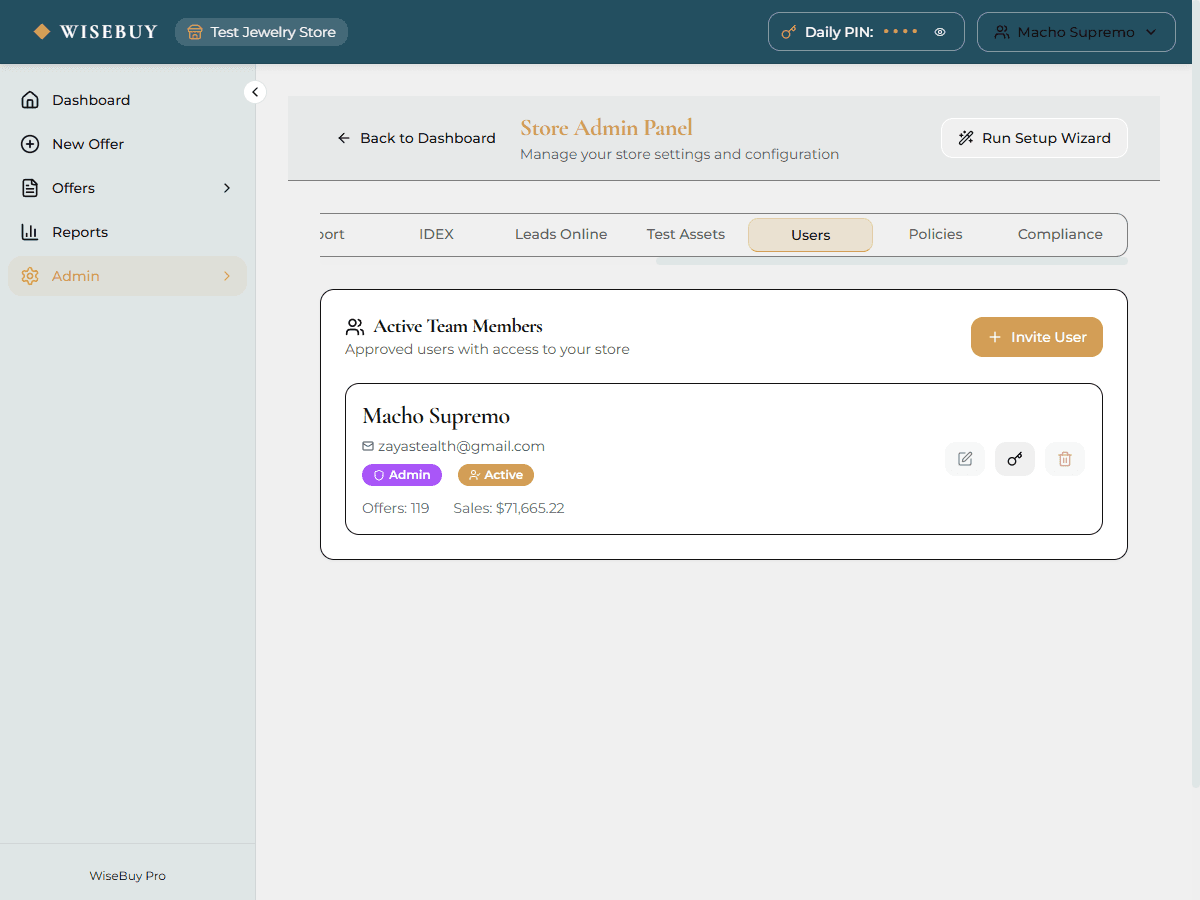Select New Offer in the sidebar
This screenshot has height=900, width=1200.
tap(87, 143)
